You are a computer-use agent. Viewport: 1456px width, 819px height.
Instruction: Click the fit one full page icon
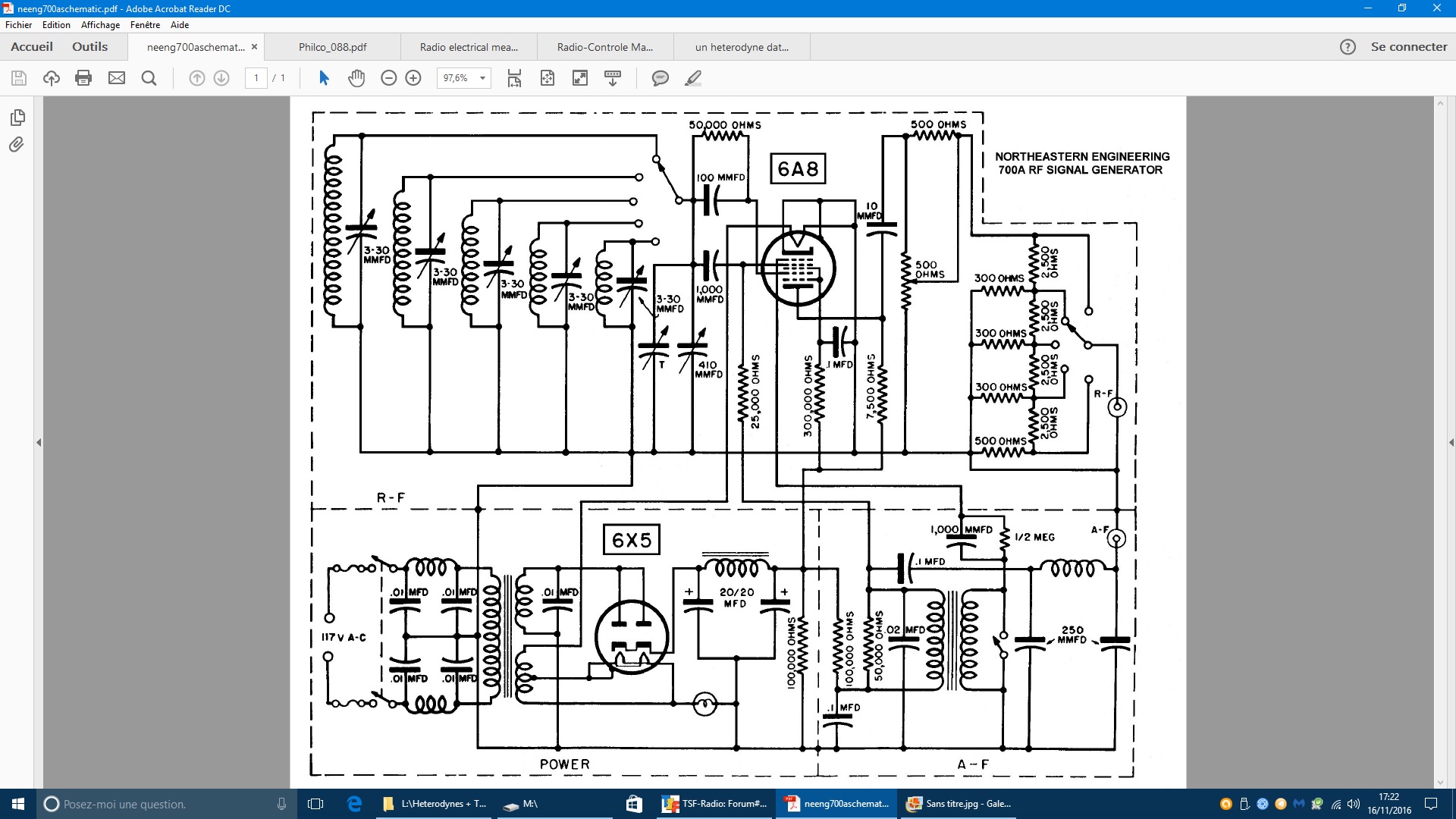click(548, 78)
